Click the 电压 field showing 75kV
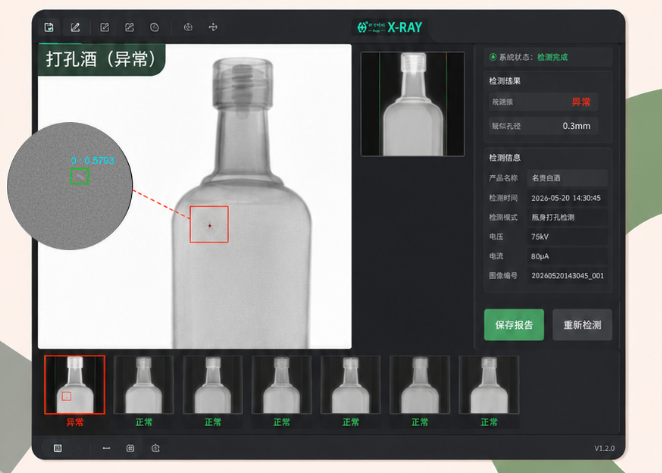662x473 pixels. [567, 237]
